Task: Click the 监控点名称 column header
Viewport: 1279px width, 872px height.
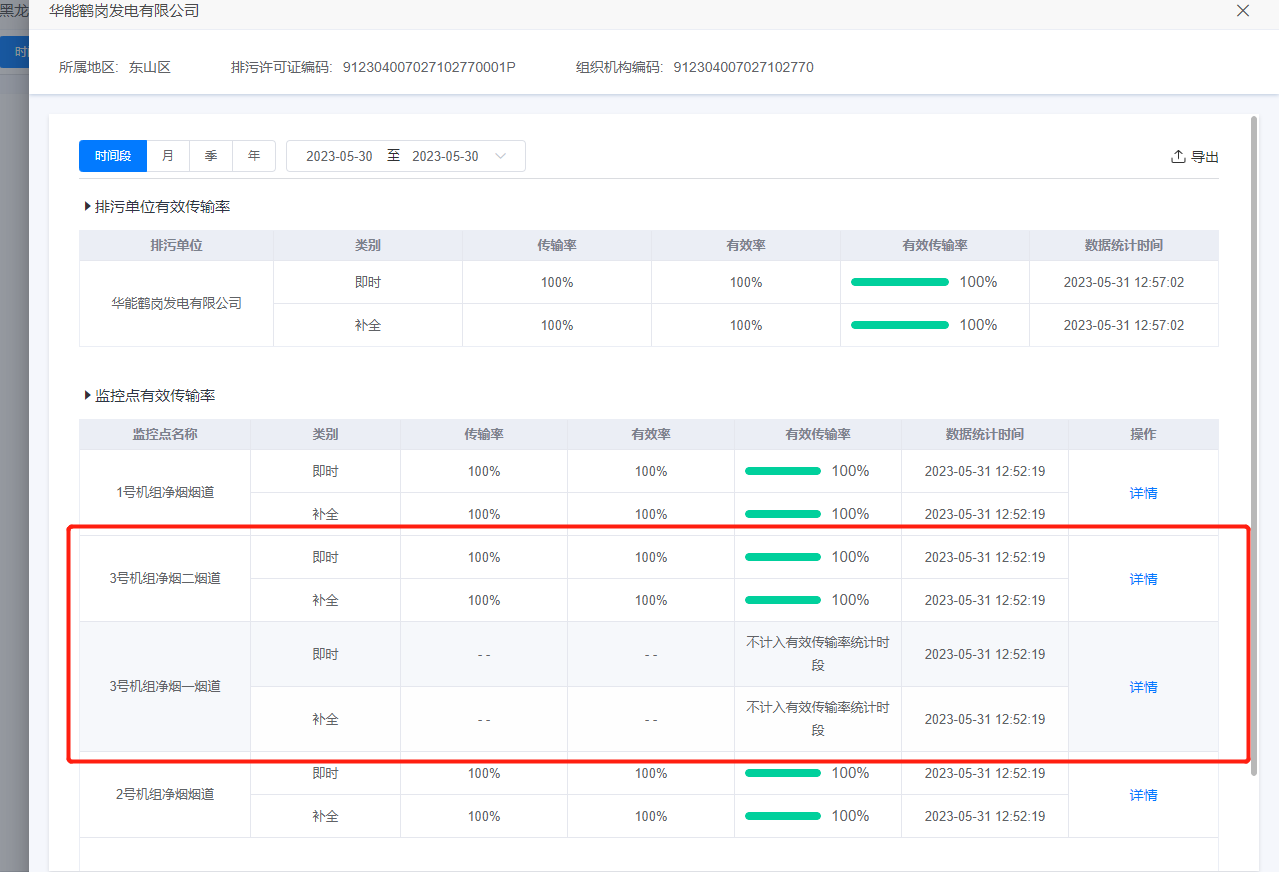Action: click(165, 434)
